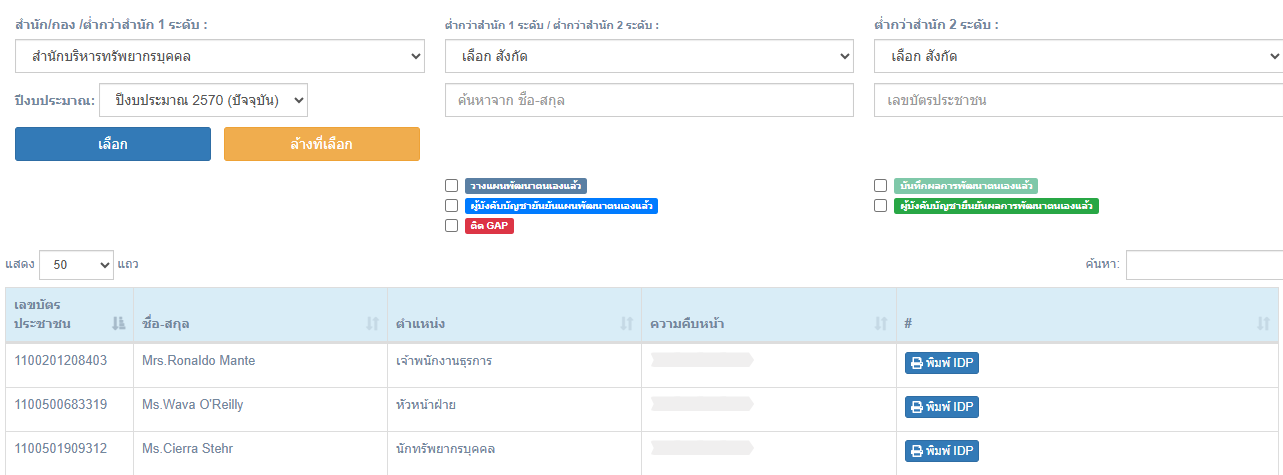Click the name Ms.Cierra Stehr
Screen dimensions: 1283x475
click(x=188, y=448)
